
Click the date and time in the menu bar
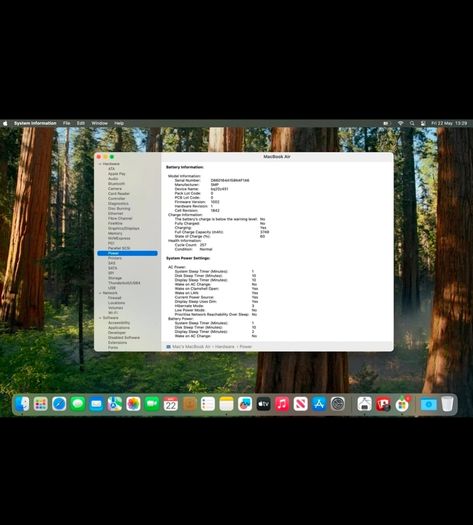[449, 123]
